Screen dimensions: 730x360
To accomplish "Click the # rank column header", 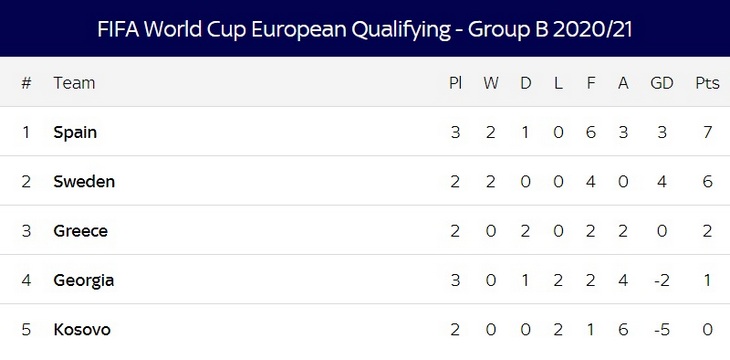I will [26, 83].
